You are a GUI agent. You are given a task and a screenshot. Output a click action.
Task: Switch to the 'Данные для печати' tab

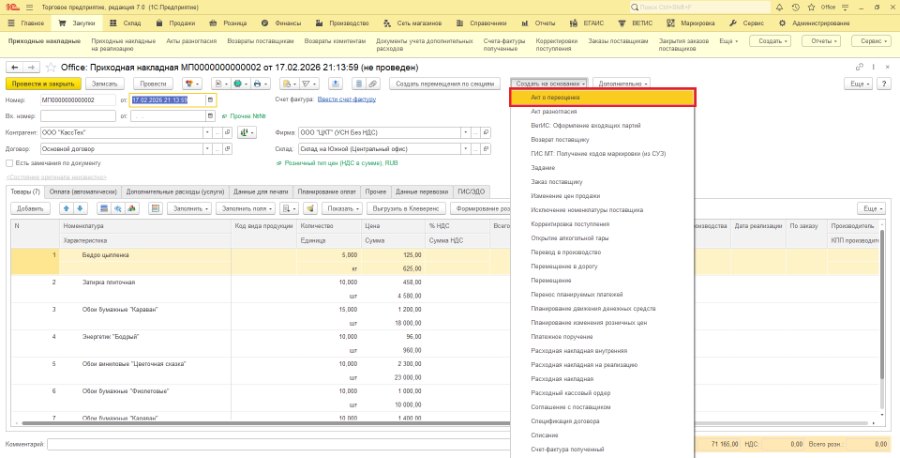click(261, 192)
